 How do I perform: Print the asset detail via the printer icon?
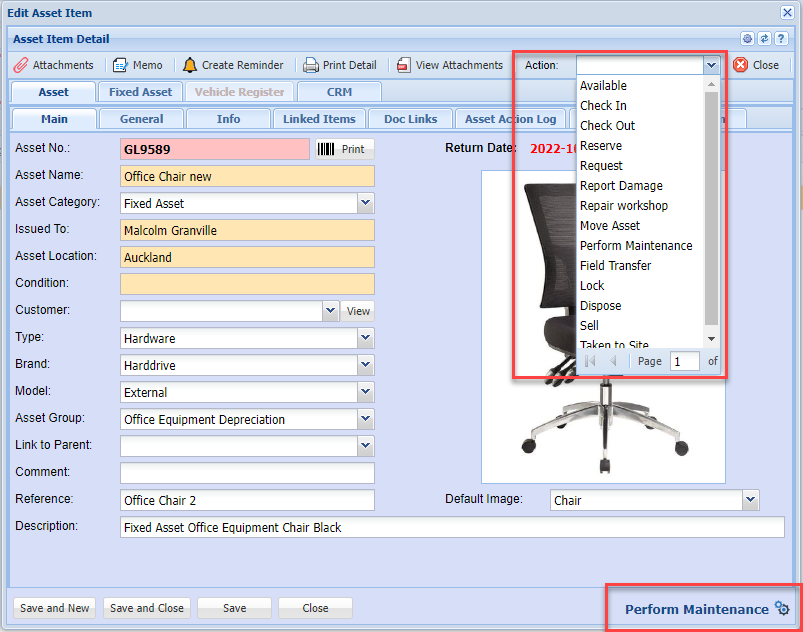(x=340, y=65)
